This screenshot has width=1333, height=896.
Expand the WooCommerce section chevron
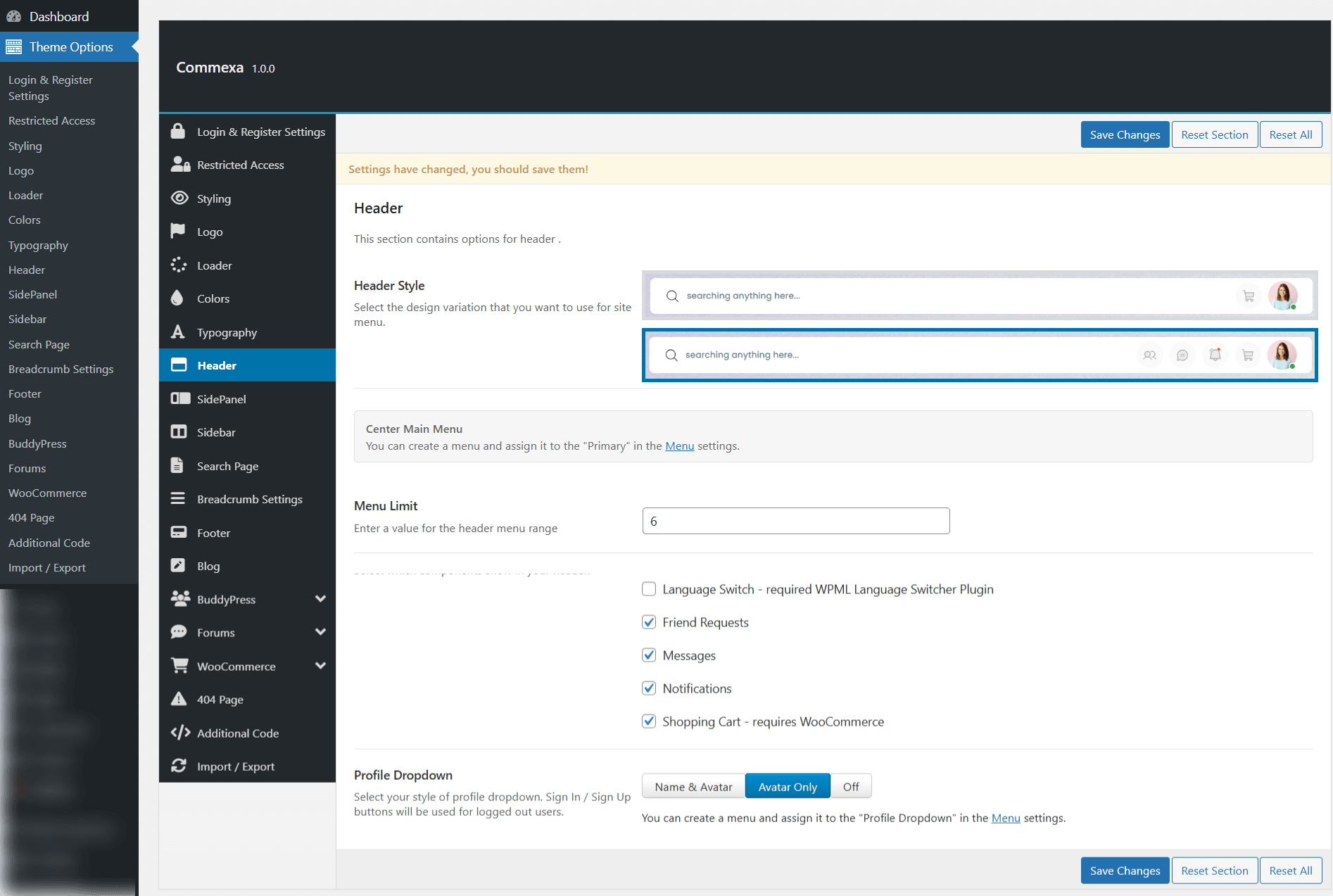pos(320,666)
